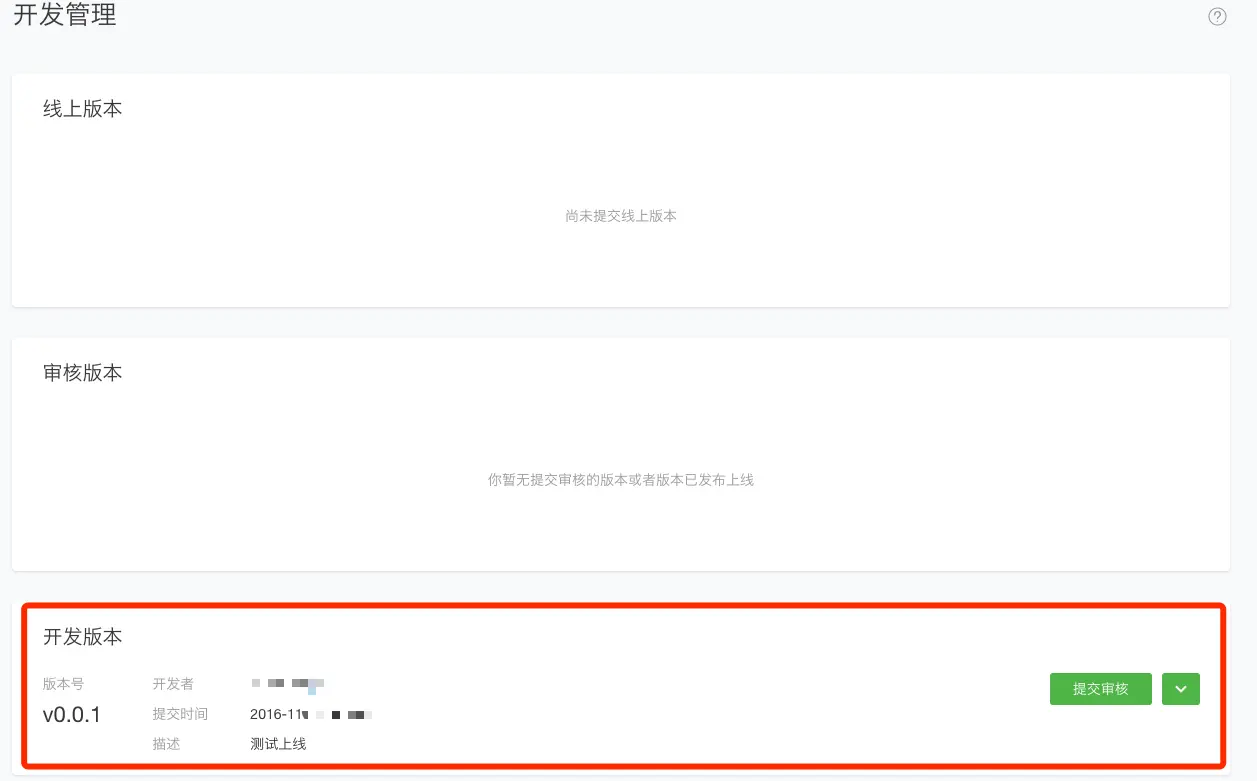Click the 开发者 label
1257x781 pixels.
(x=173, y=684)
